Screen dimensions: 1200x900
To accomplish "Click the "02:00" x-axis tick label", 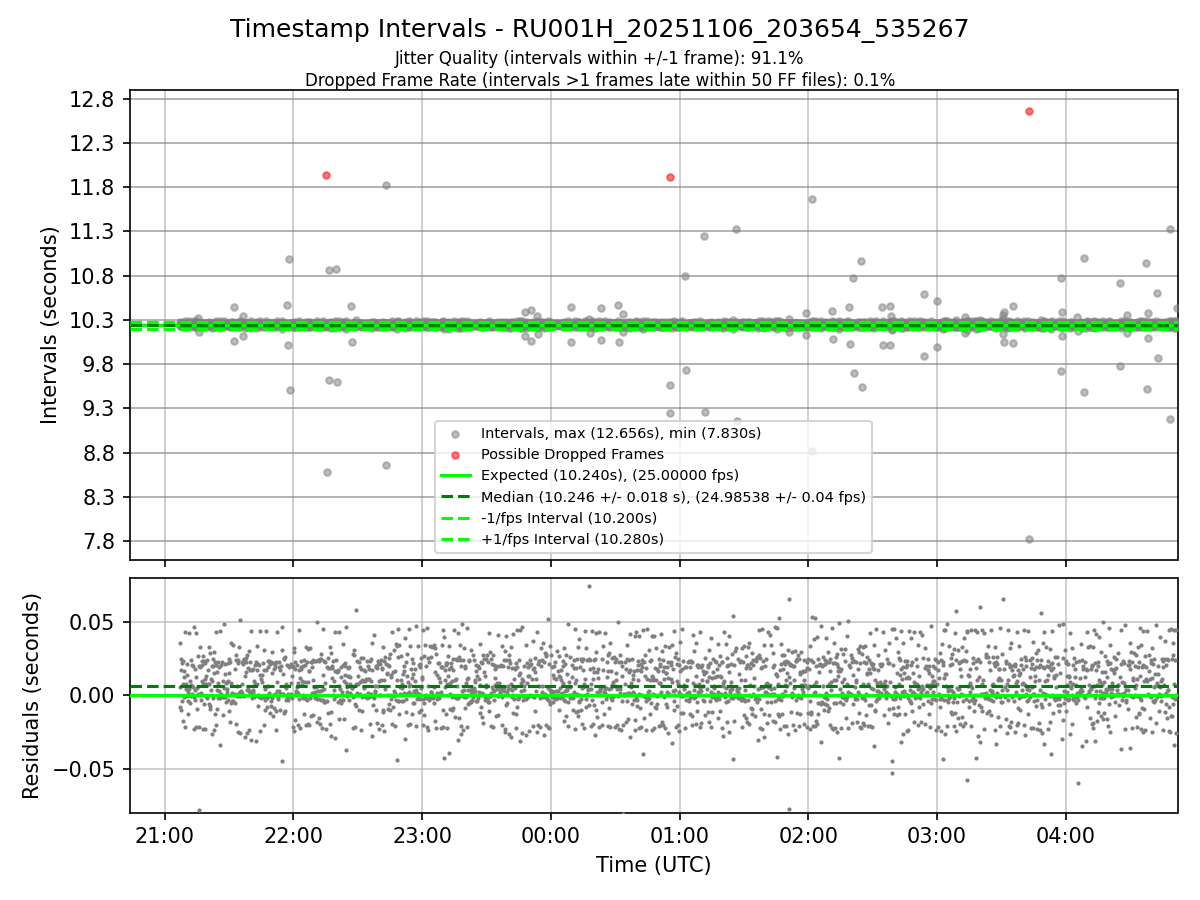I will [x=808, y=834].
